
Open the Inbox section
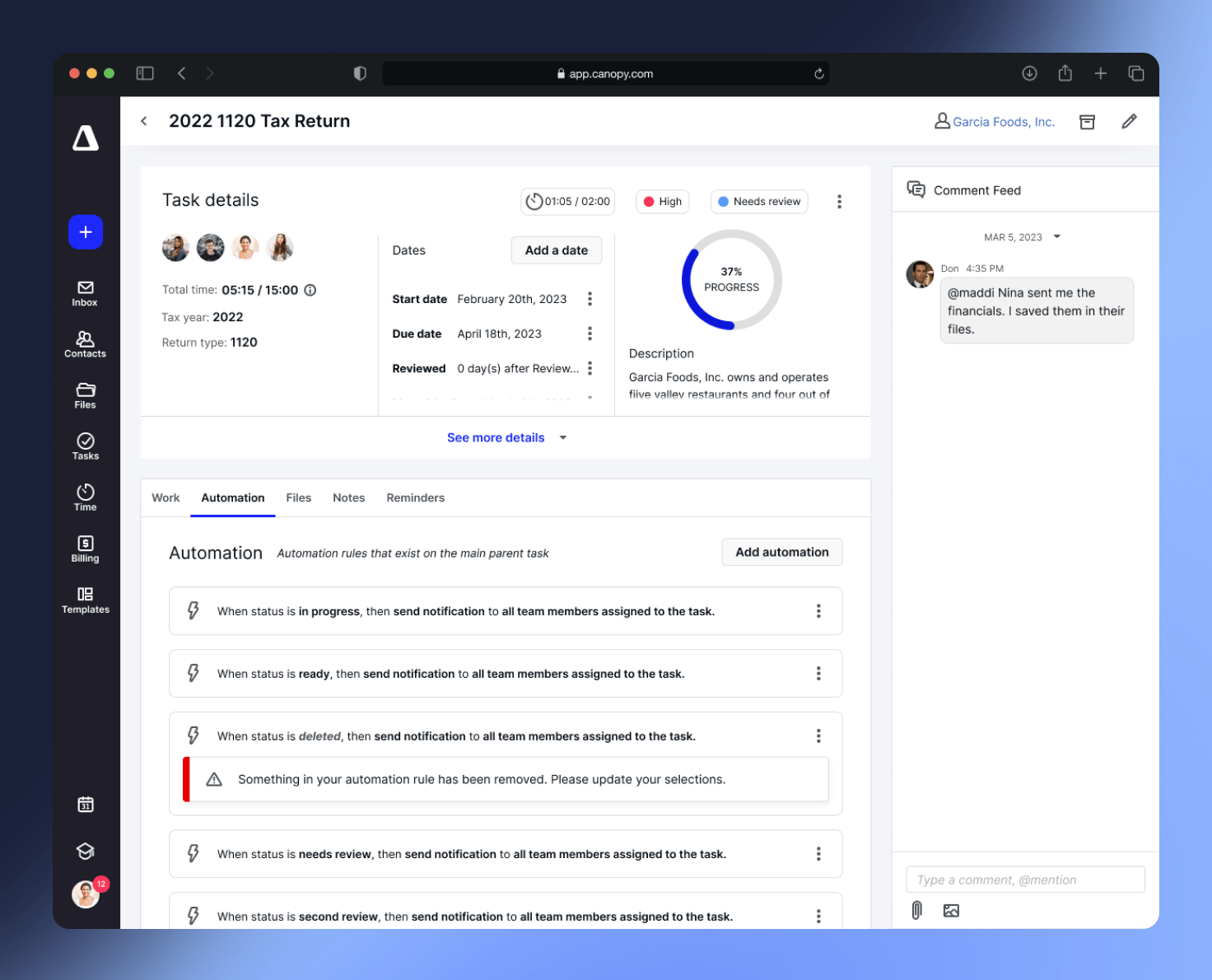point(85,294)
